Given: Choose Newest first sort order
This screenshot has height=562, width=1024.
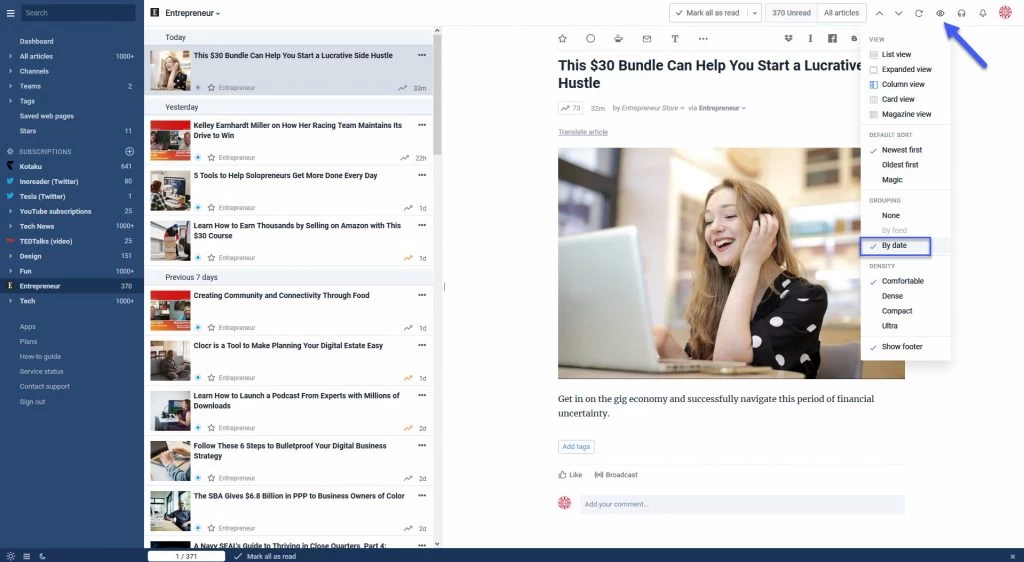Looking at the screenshot, I should click(902, 150).
